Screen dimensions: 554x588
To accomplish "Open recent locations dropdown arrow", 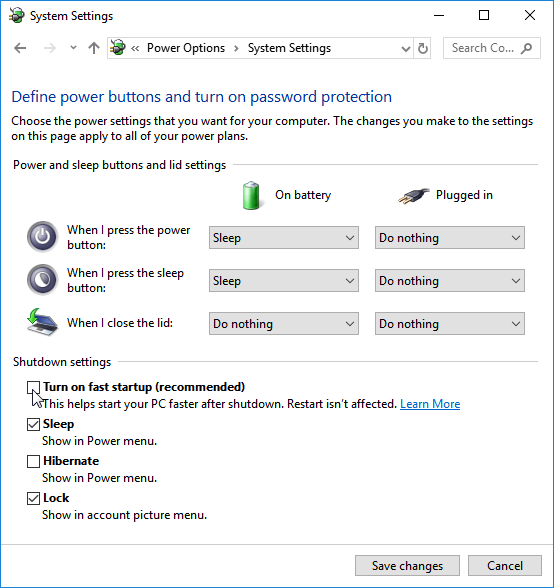I will tap(74, 48).
